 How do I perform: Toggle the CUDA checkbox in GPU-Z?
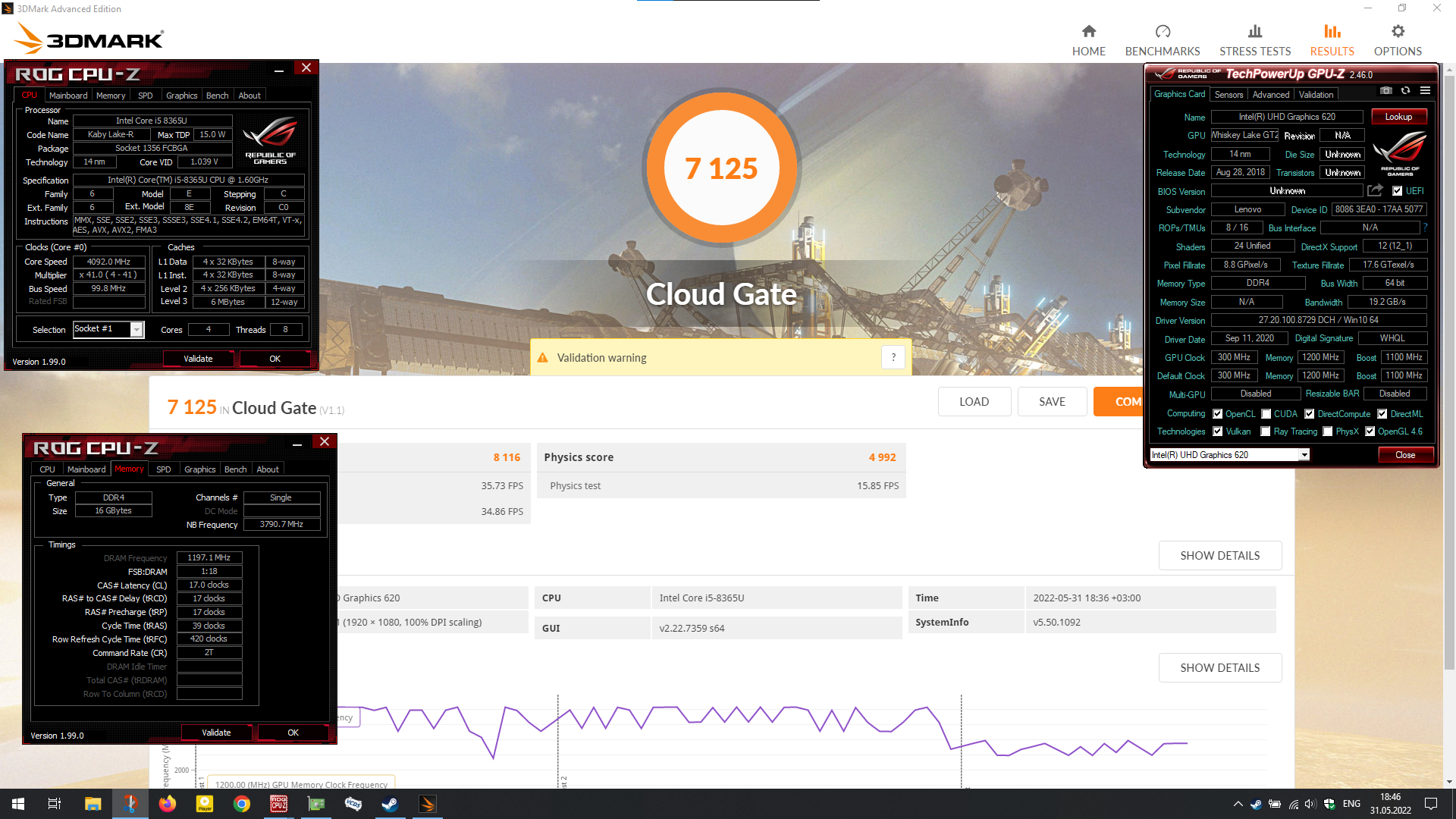tap(1266, 414)
